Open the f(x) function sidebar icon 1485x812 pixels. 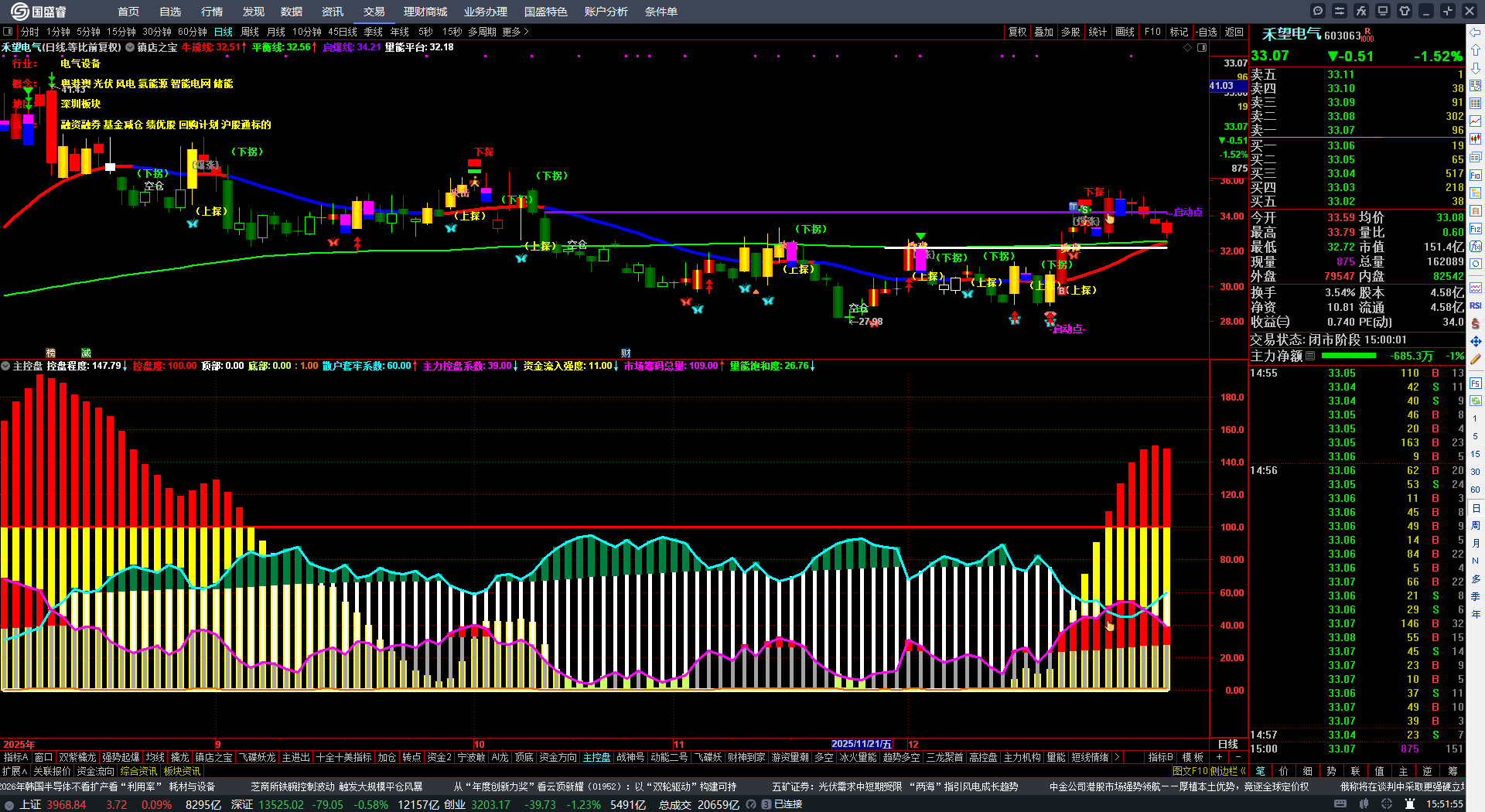1476,247
